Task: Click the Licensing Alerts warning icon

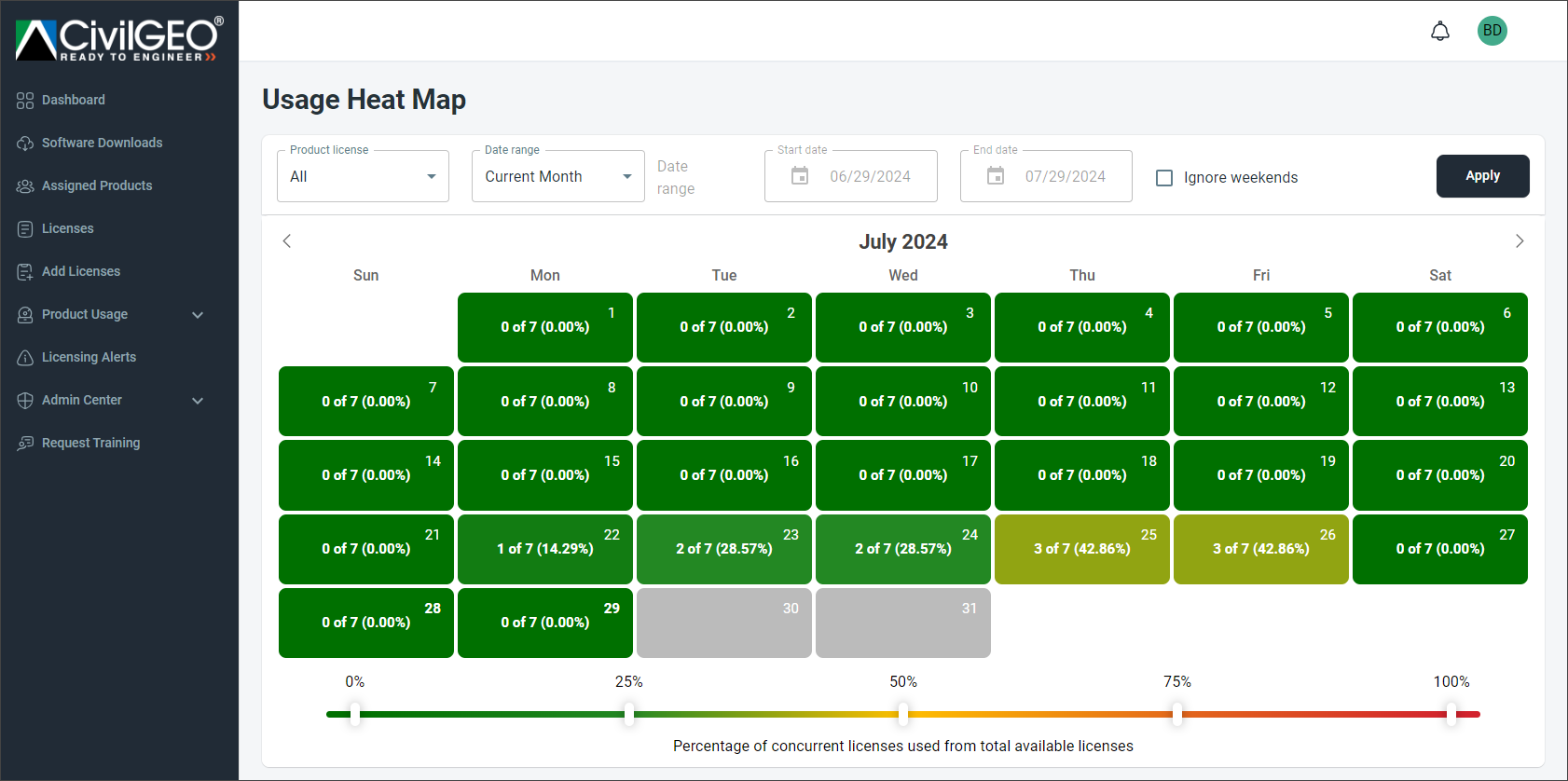Action: (x=25, y=357)
